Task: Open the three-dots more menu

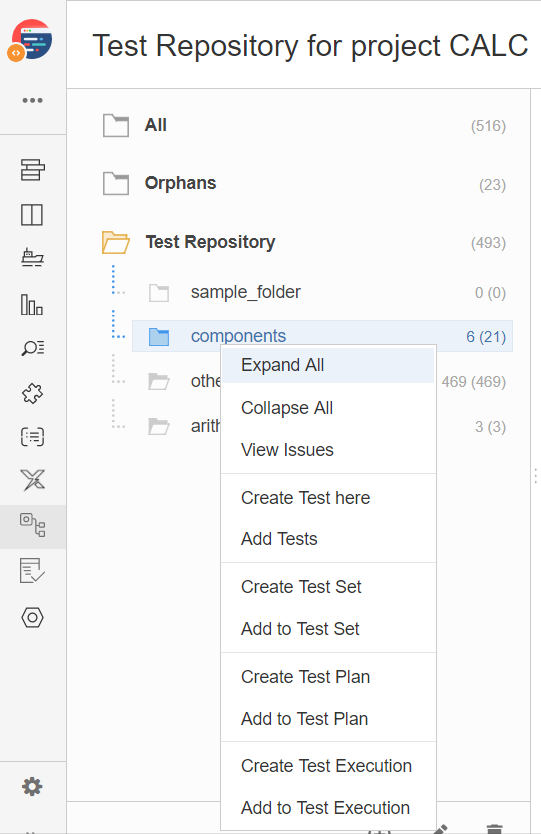Action: [32, 100]
